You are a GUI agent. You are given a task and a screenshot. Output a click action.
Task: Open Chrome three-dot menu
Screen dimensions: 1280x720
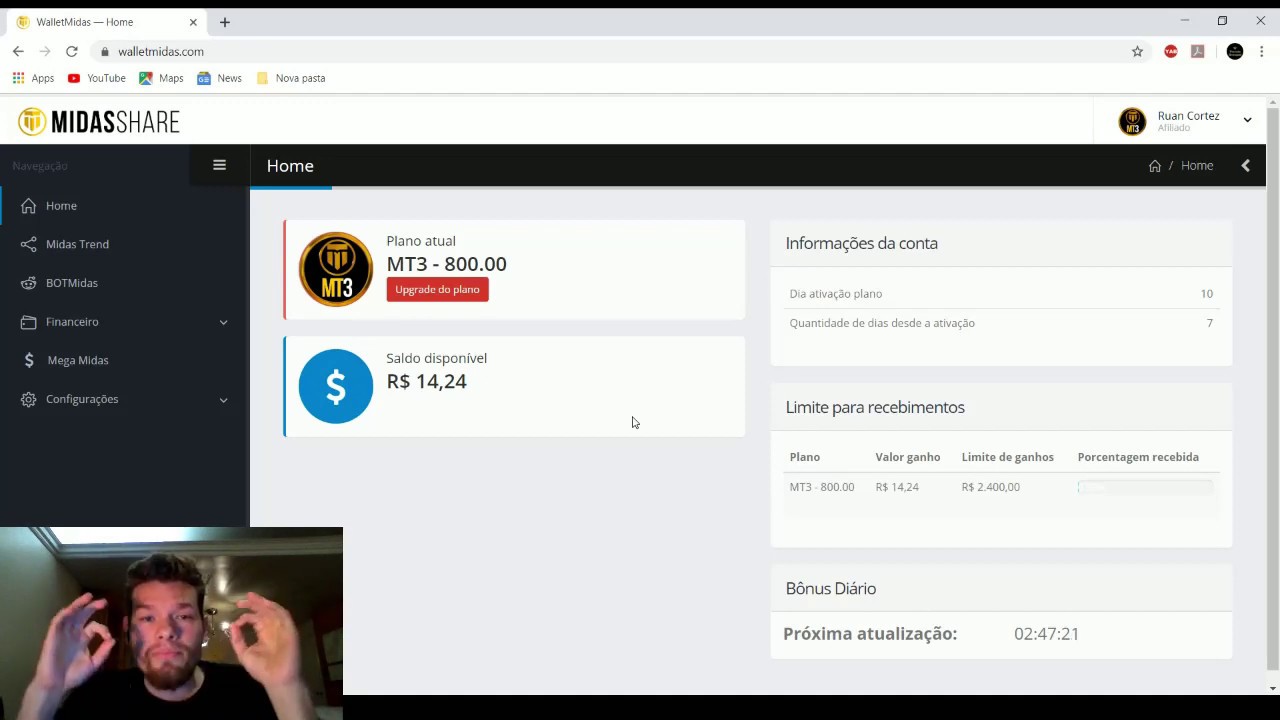(x=1262, y=51)
